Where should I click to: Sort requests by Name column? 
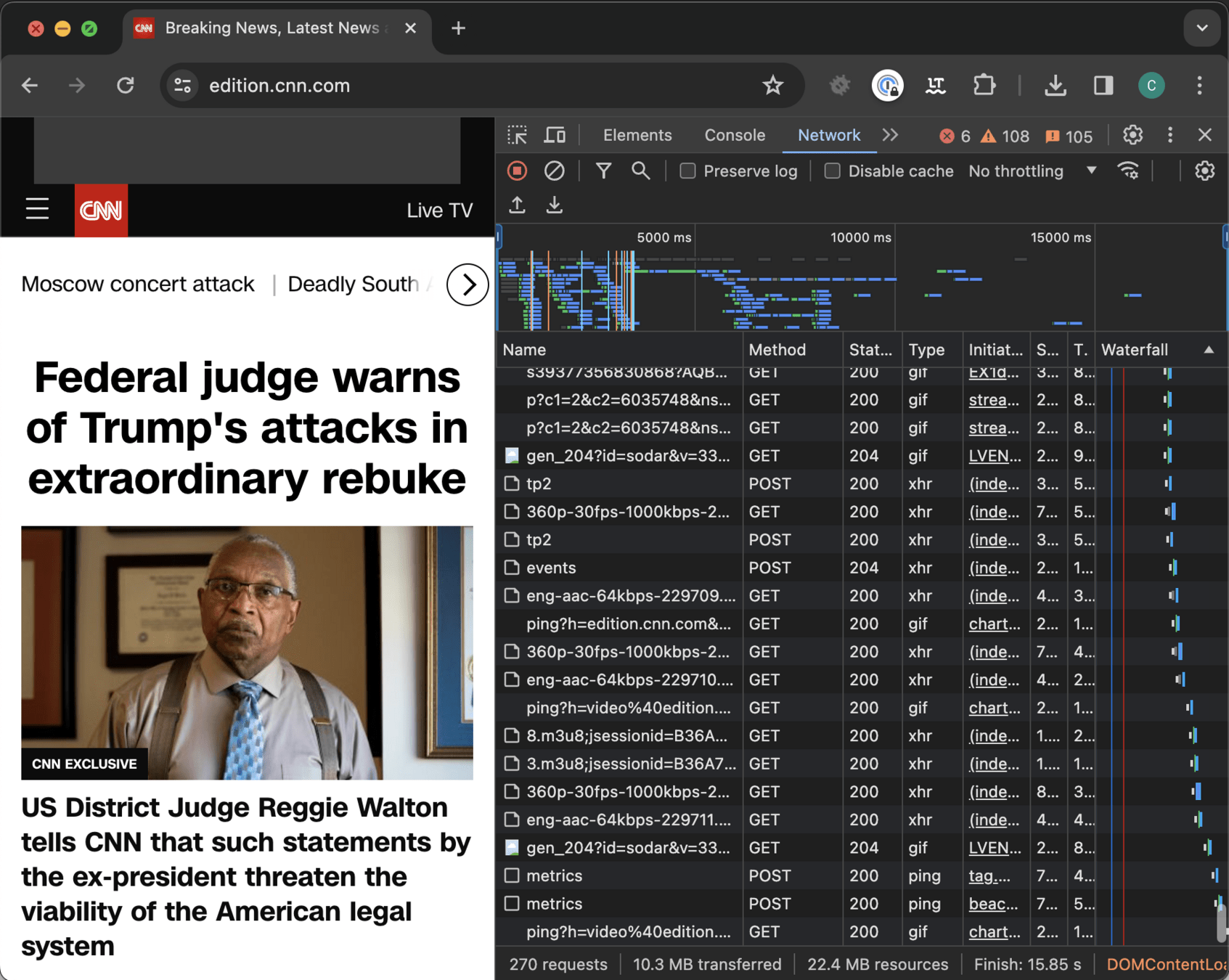(619, 350)
